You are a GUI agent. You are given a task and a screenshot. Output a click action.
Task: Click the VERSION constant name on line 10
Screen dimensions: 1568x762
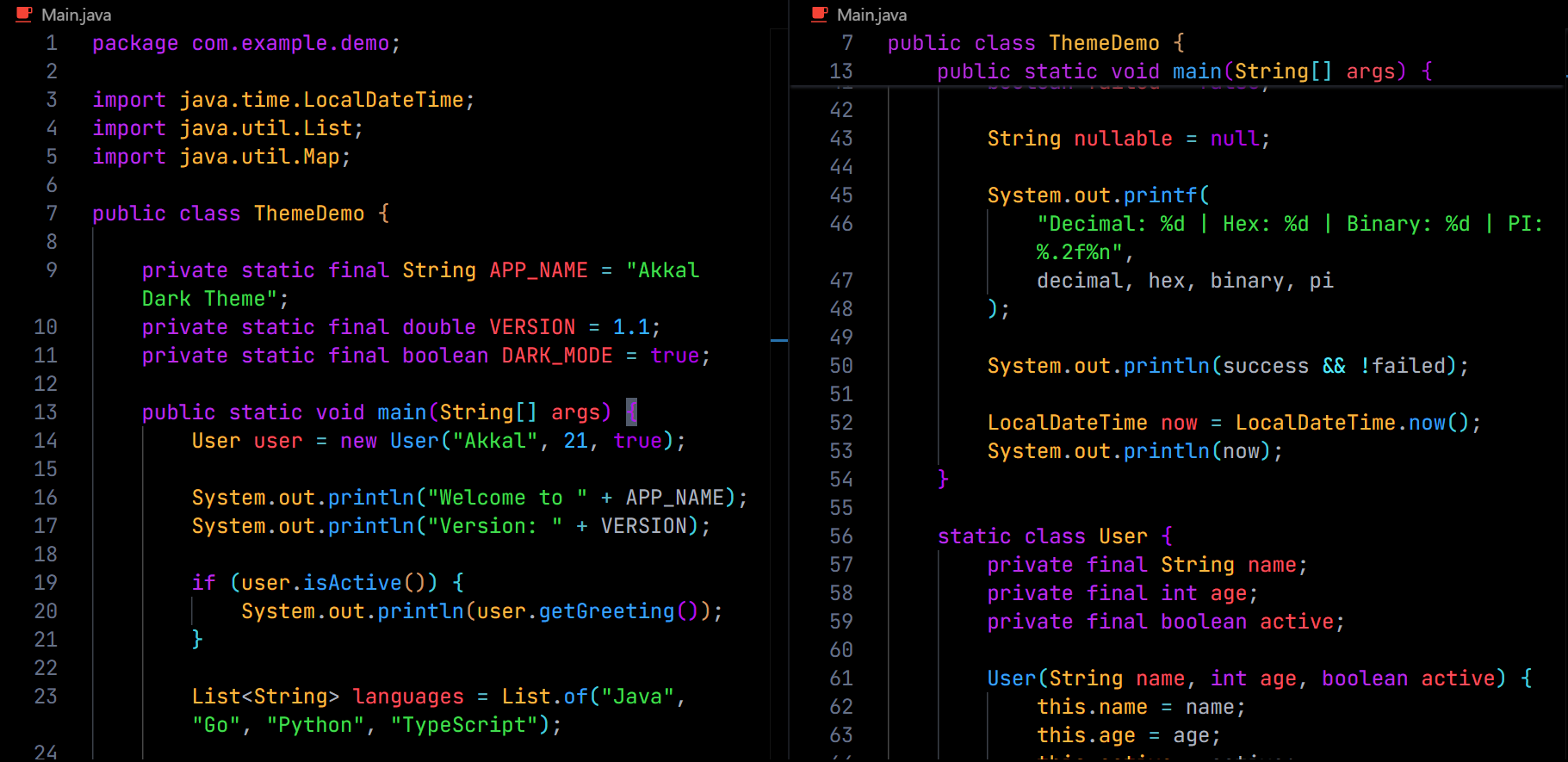[x=532, y=327]
